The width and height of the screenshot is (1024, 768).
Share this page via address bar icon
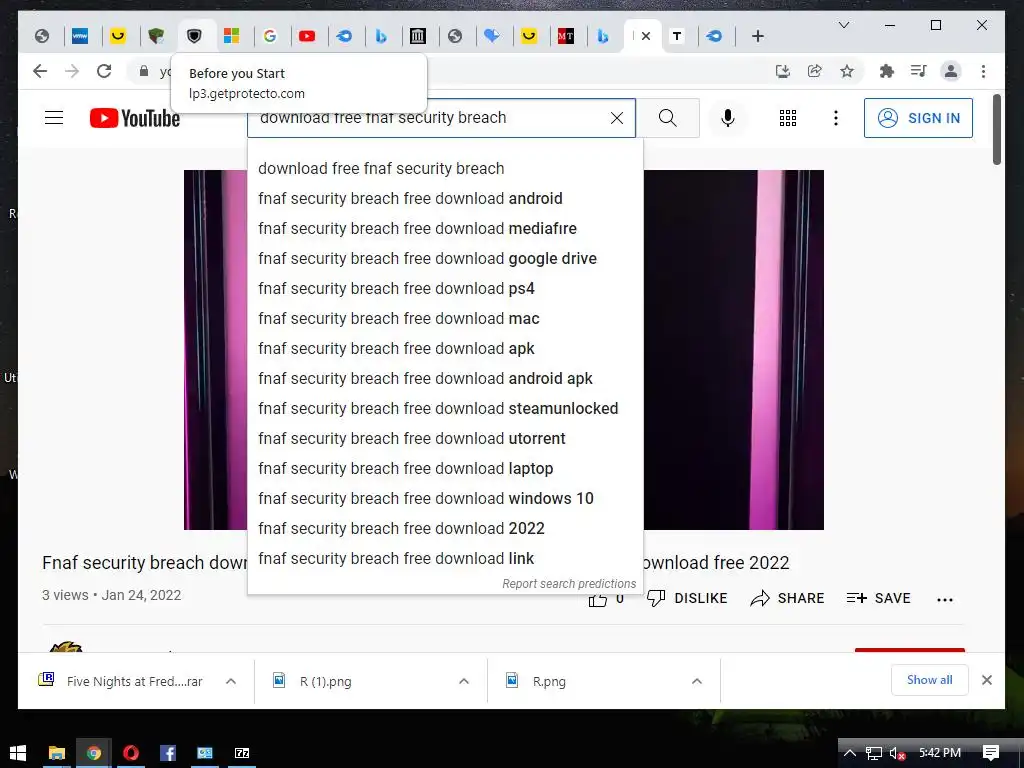click(814, 71)
